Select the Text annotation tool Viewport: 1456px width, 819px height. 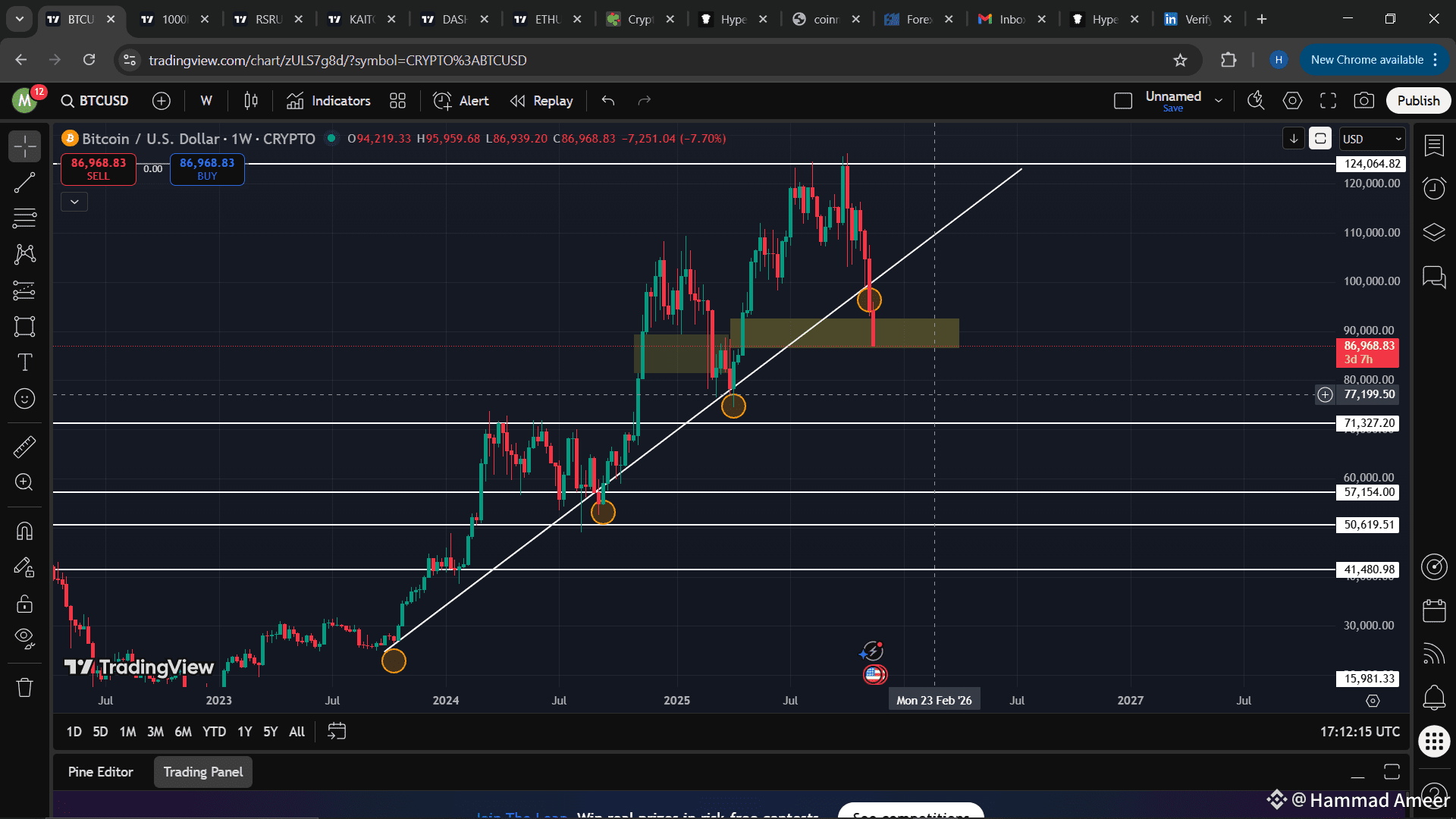pyautogui.click(x=24, y=362)
